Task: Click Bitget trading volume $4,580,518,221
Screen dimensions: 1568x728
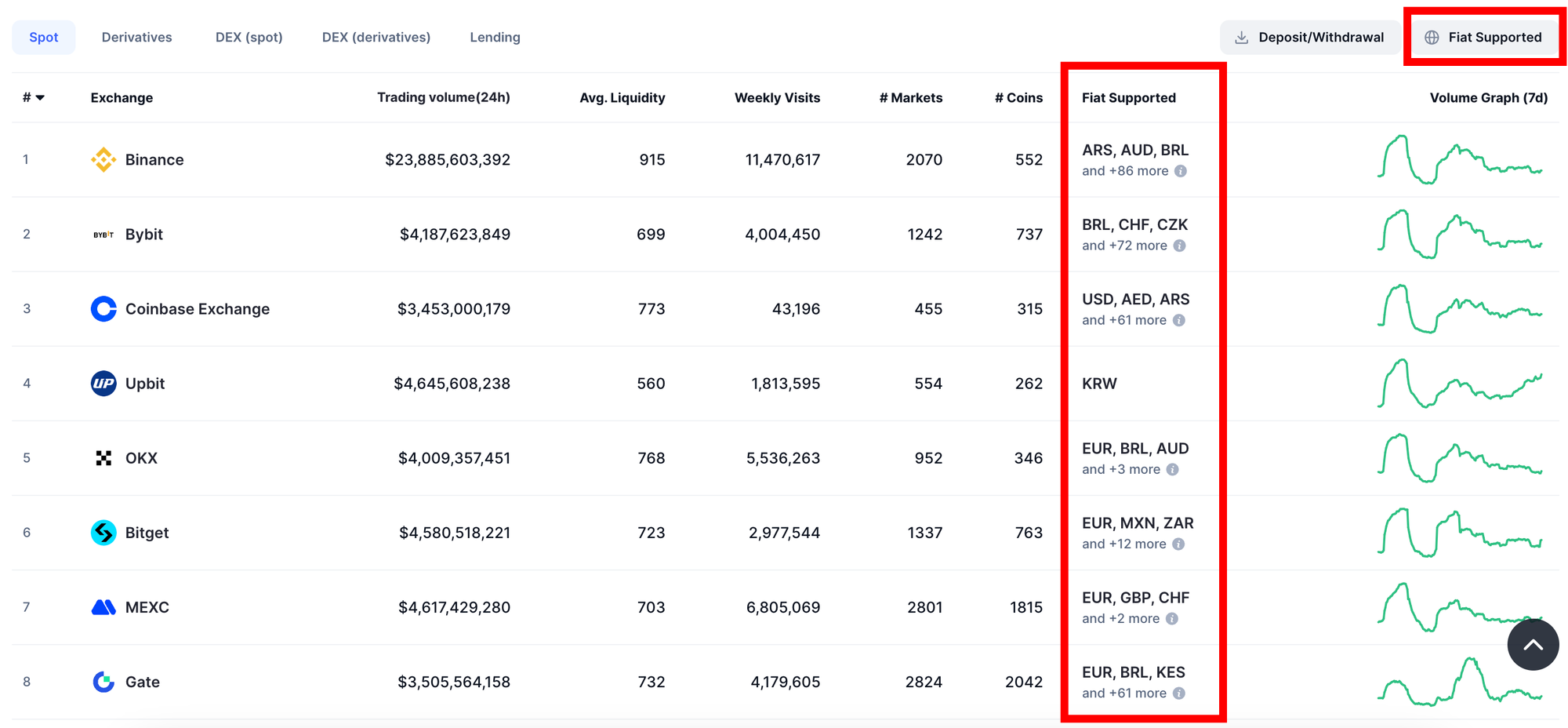Action: (455, 533)
